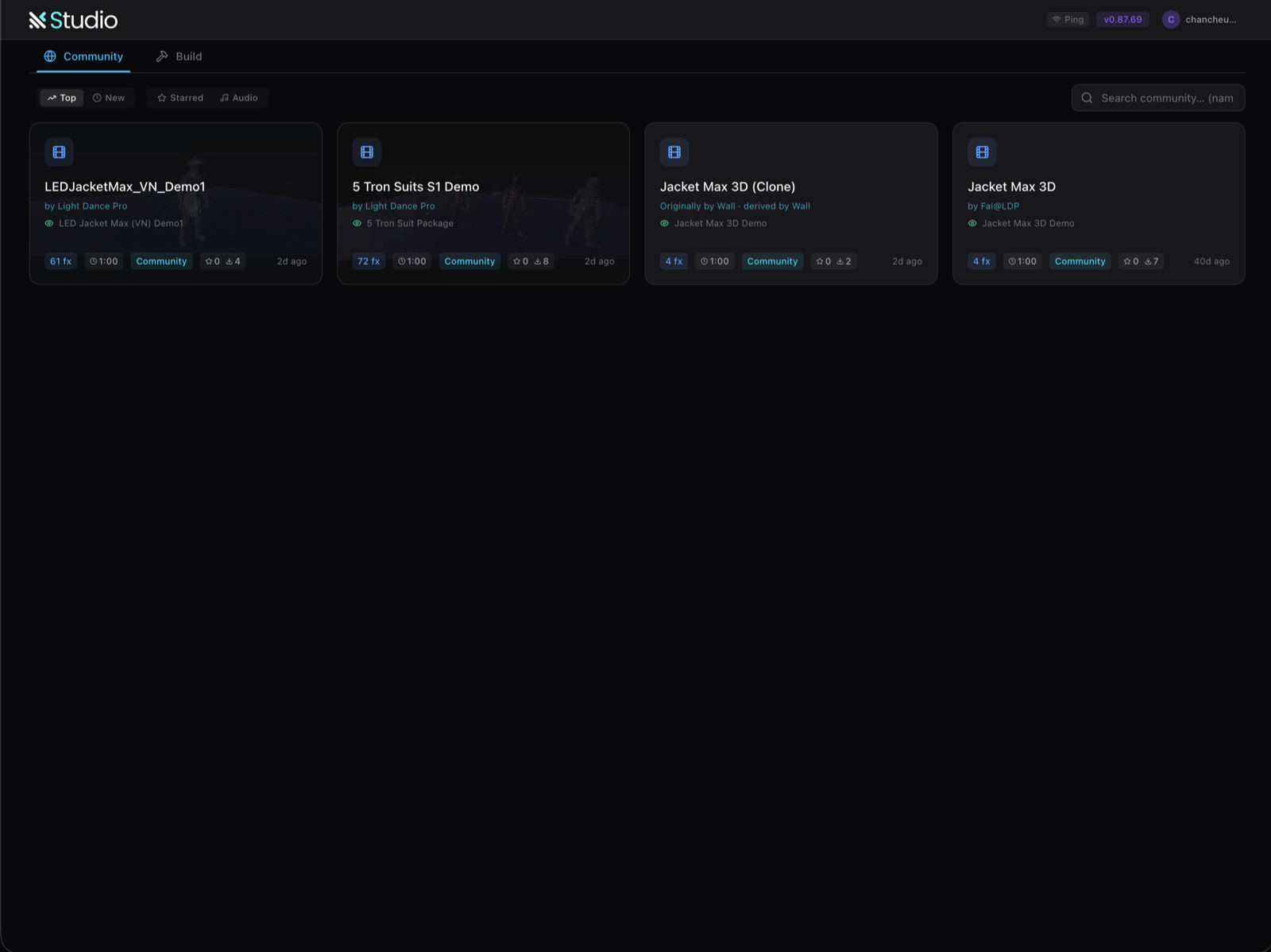Toggle the Starred filter
This screenshot has height=952, width=1271.
tap(180, 98)
